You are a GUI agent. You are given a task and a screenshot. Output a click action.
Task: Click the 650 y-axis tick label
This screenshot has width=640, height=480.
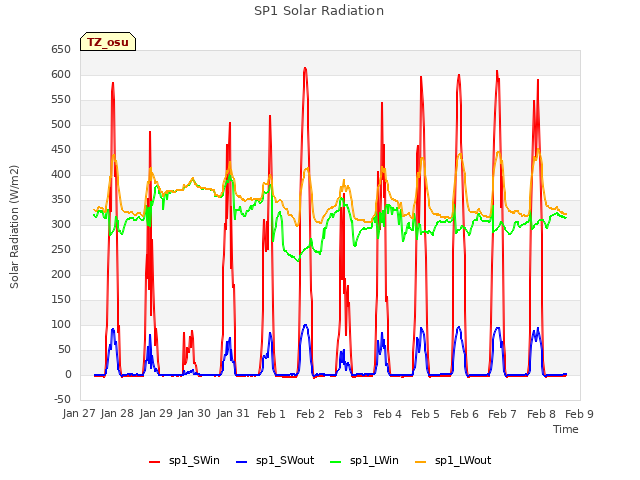pos(61,49)
